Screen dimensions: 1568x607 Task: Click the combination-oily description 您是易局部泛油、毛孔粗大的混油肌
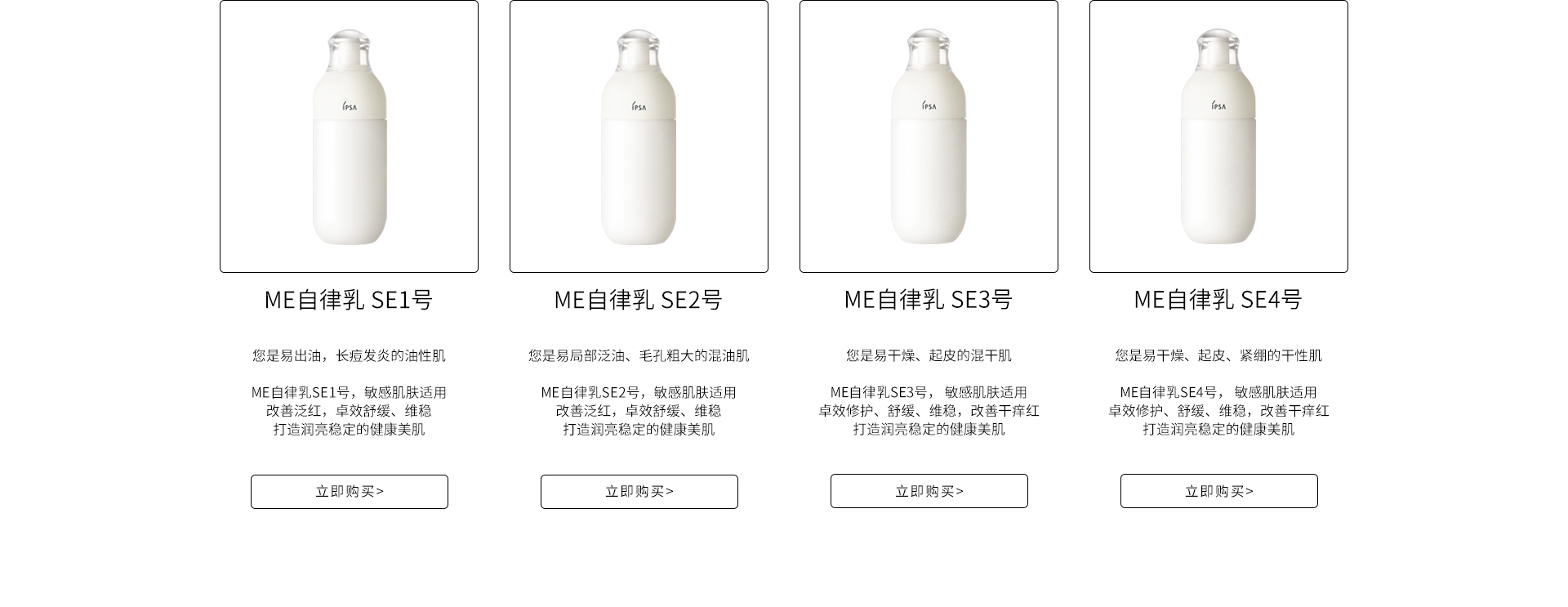(639, 355)
